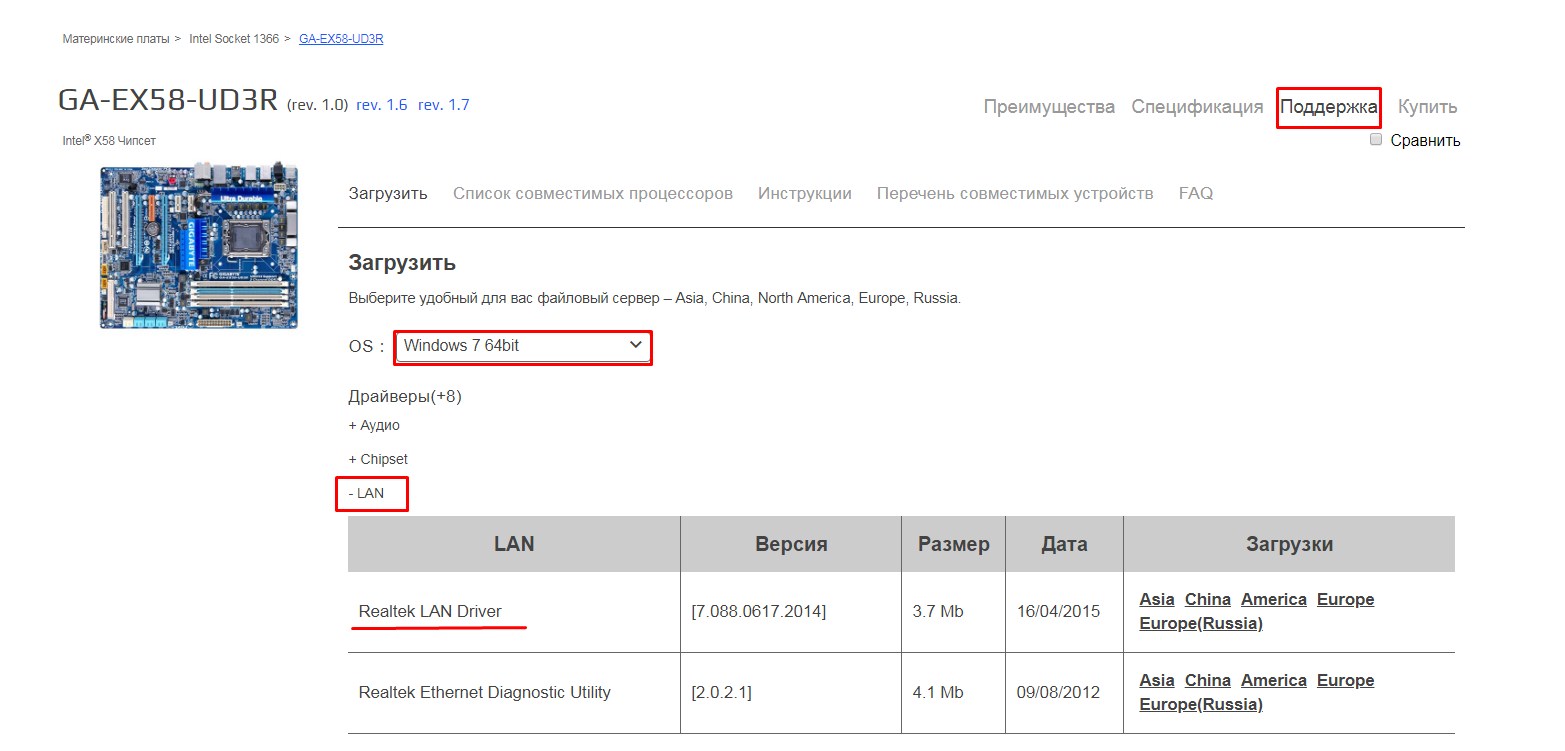Download Ethernet Diagnostic Utility from Asia server
Viewport: 1565px width, 751px height.
(x=1157, y=680)
